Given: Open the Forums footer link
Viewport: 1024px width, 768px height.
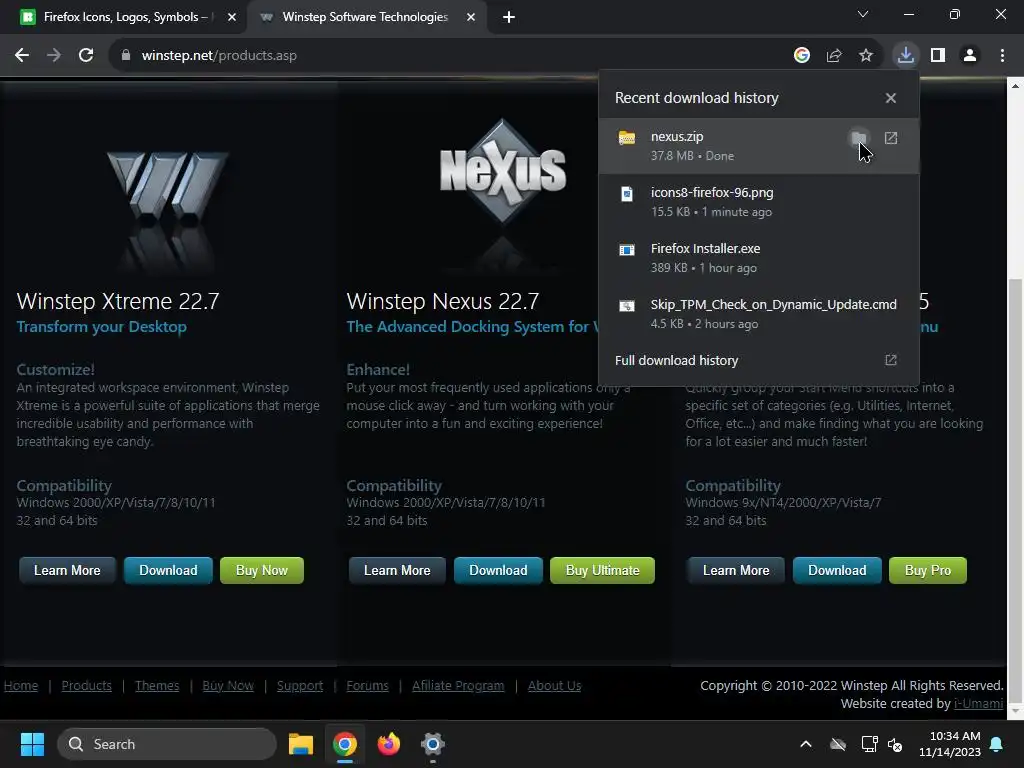Looking at the screenshot, I should [x=367, y=686].
